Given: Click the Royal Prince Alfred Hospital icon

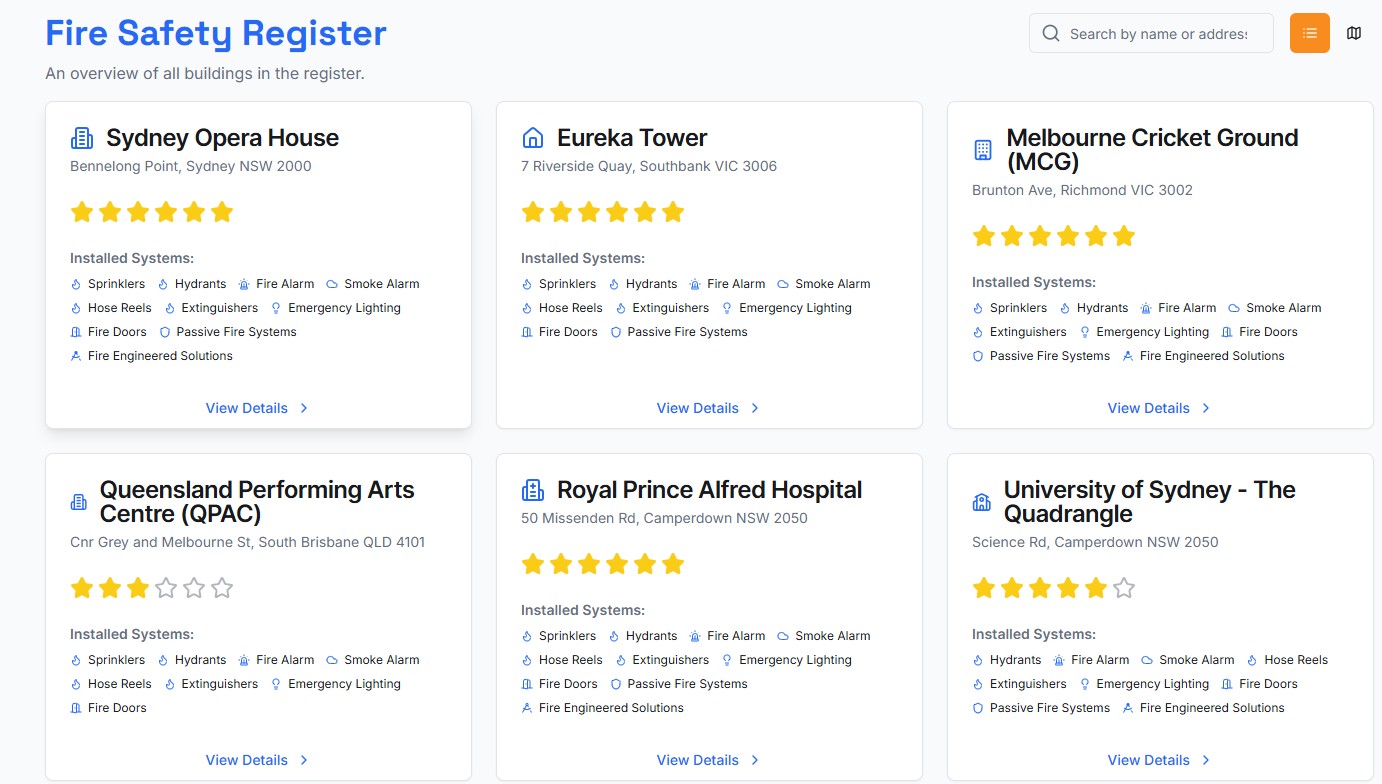Looking at the screenshot, I should click(x=533, y=490).
